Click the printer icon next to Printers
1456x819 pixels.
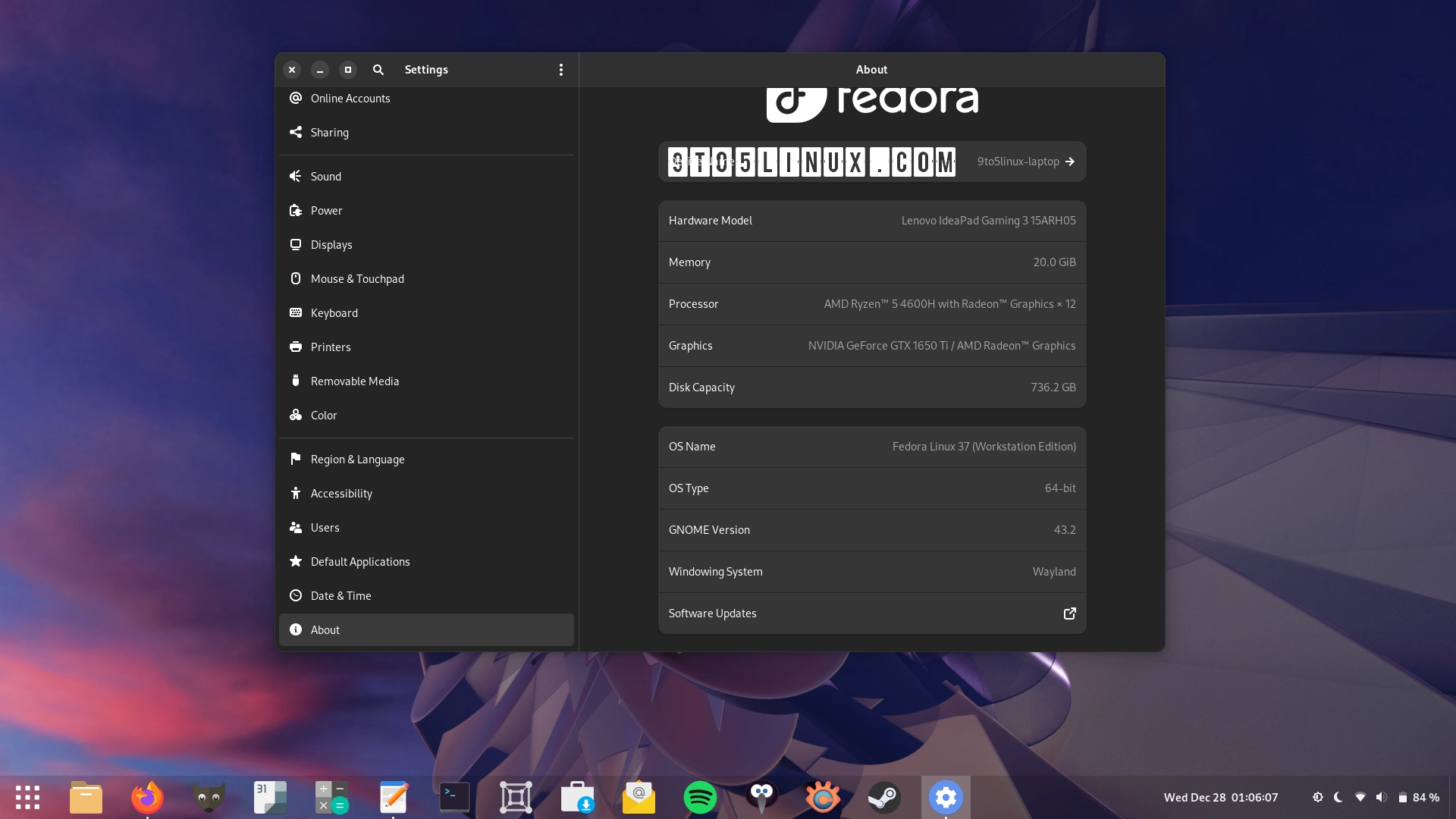[x=296, y=347]
